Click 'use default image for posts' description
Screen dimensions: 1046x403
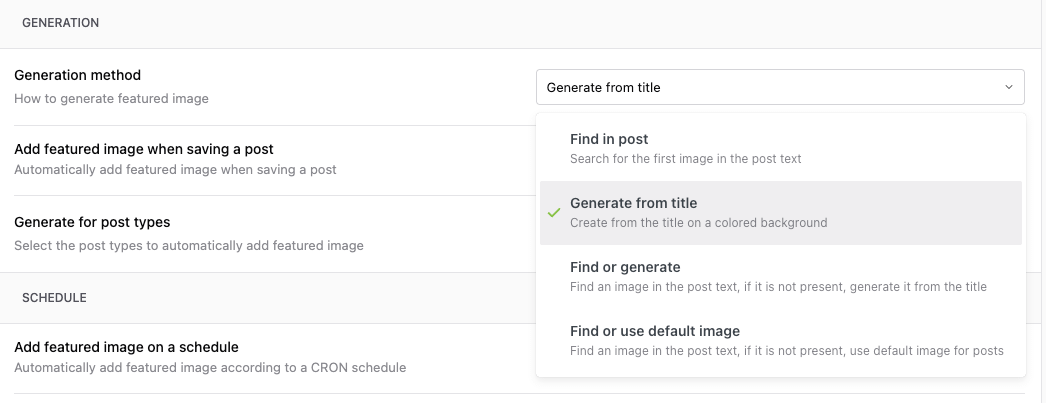[786, 351]
